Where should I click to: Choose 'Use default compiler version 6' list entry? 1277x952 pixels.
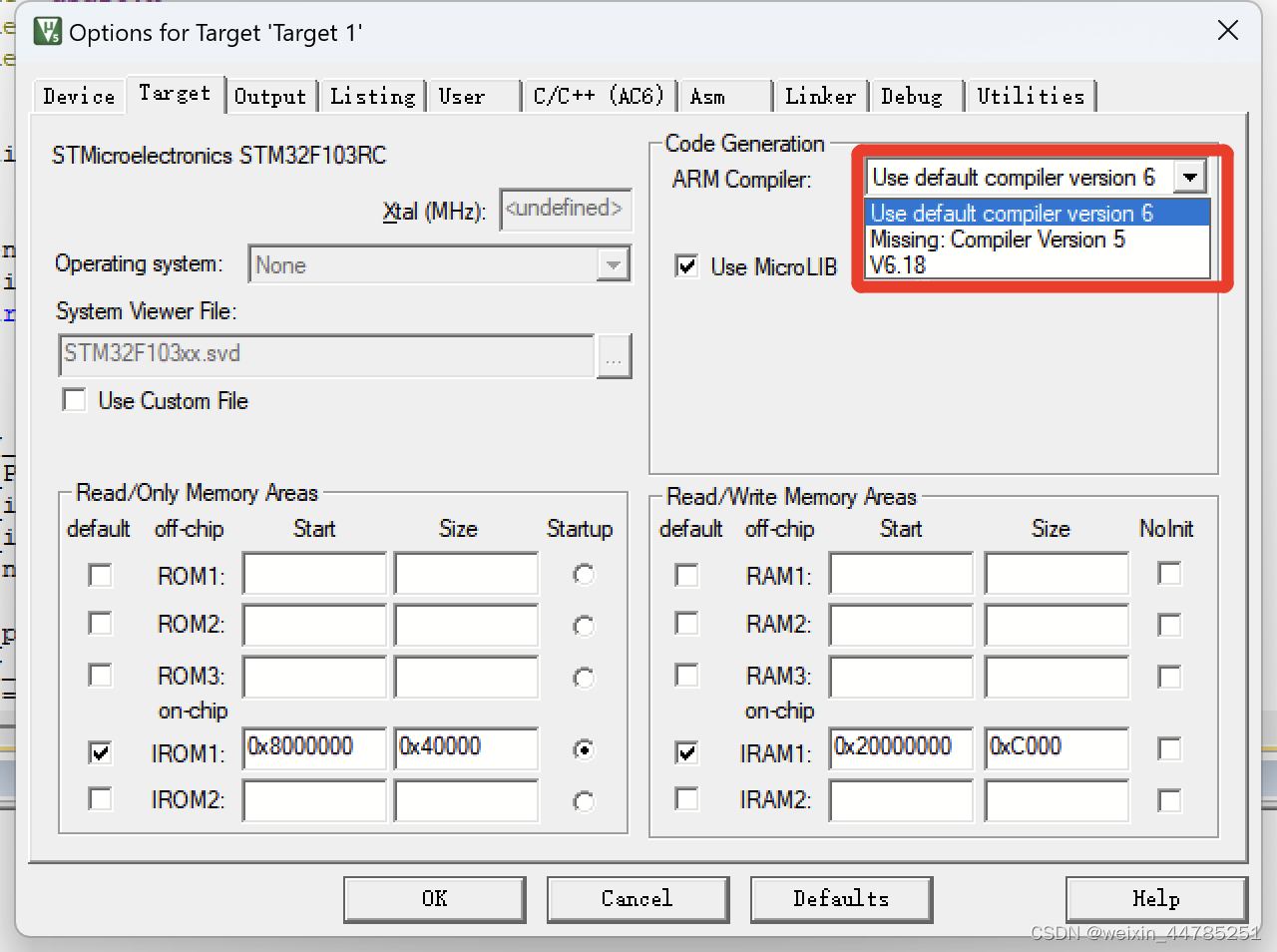click(x=1037, y=213)
